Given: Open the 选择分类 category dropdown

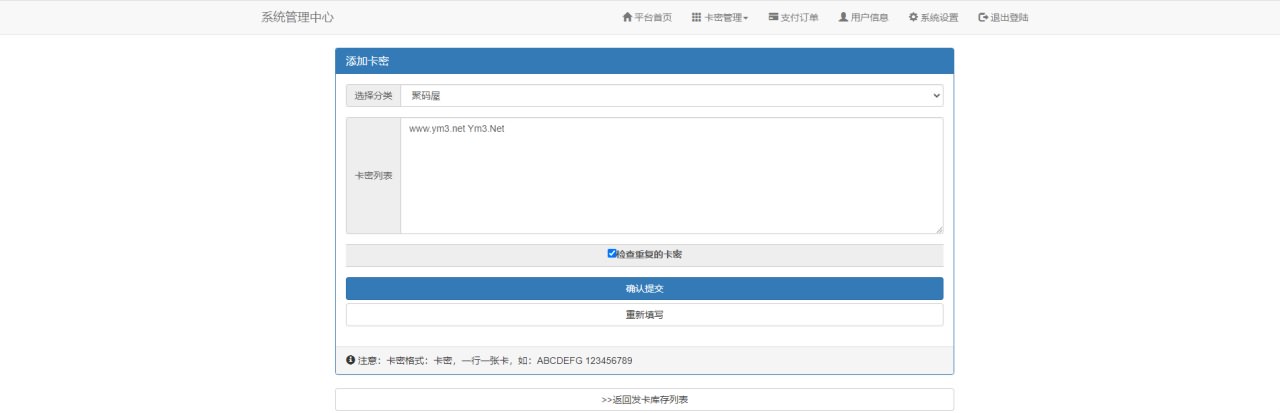Looking at the screenshot, I should pos(672,96).
